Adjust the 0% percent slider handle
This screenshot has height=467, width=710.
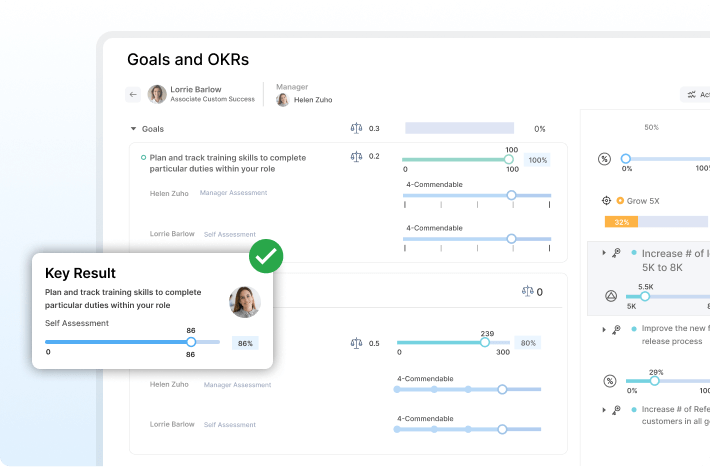[626, 159]
